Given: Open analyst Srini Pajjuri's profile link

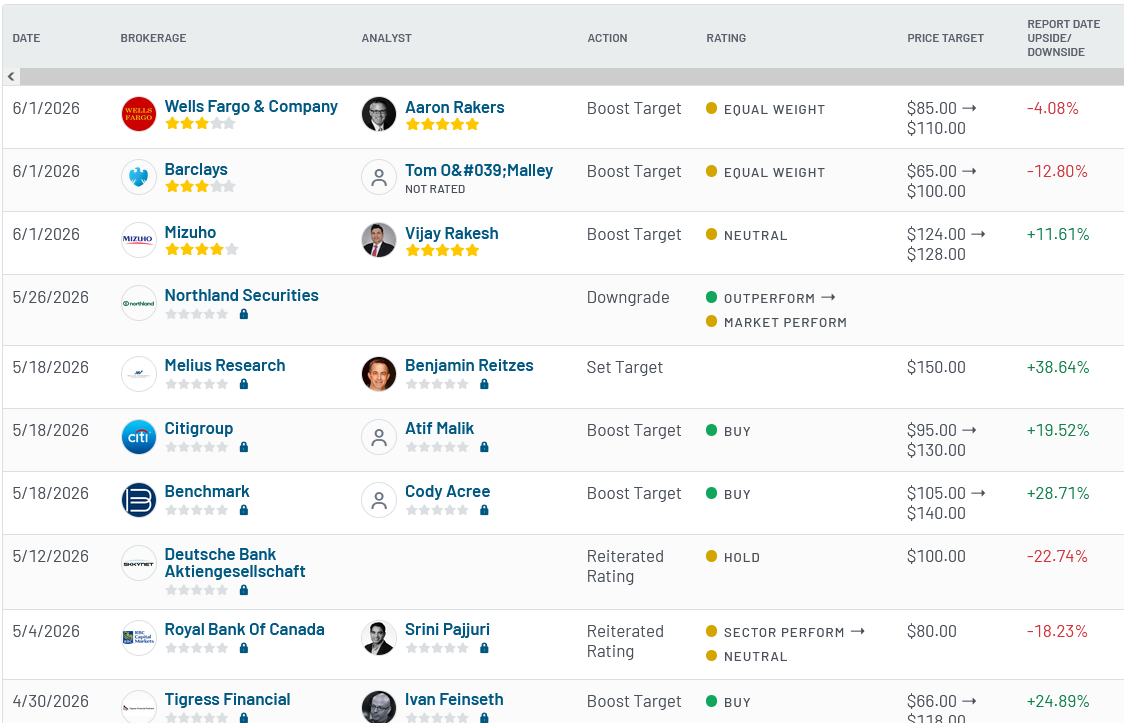Looking at the screenshot, I should [447, 629].
